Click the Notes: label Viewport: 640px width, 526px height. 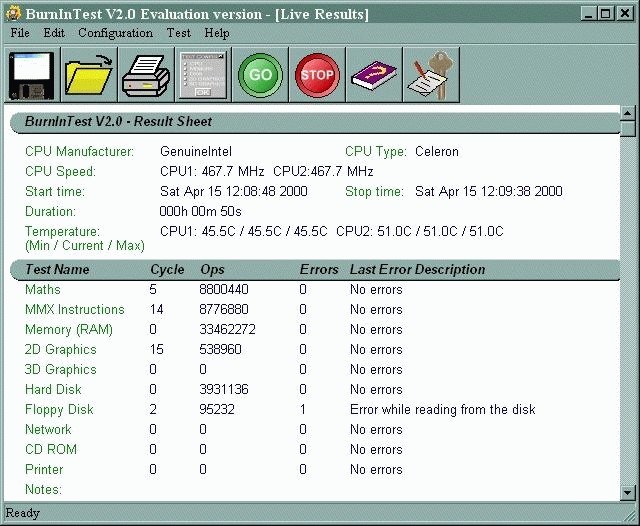point(43,489)
